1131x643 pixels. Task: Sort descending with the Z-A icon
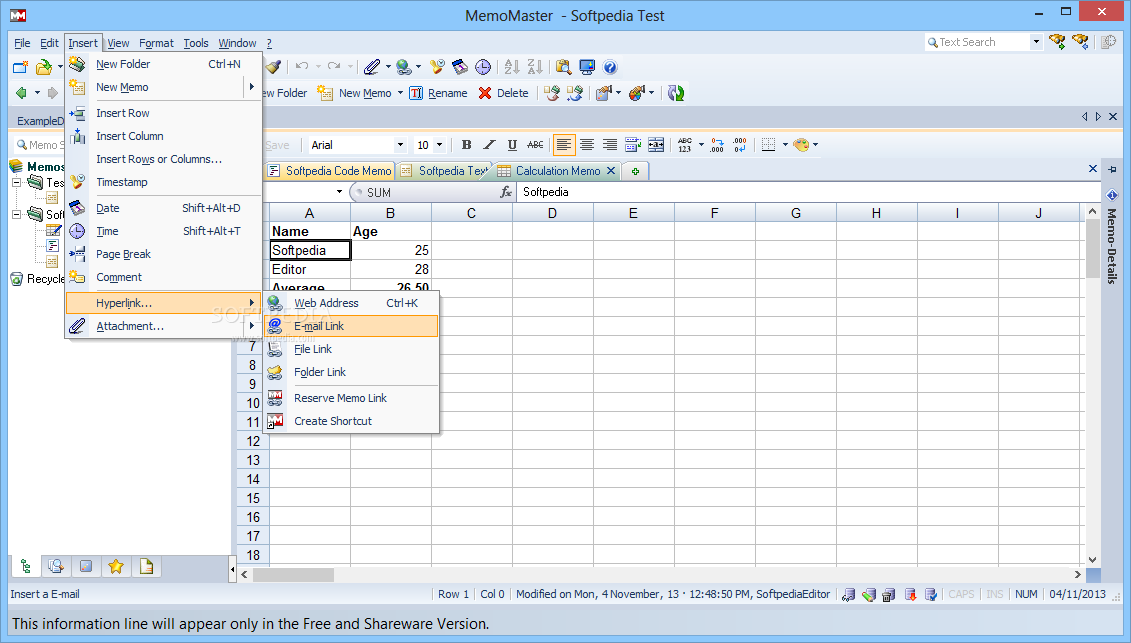coord(535,67)
